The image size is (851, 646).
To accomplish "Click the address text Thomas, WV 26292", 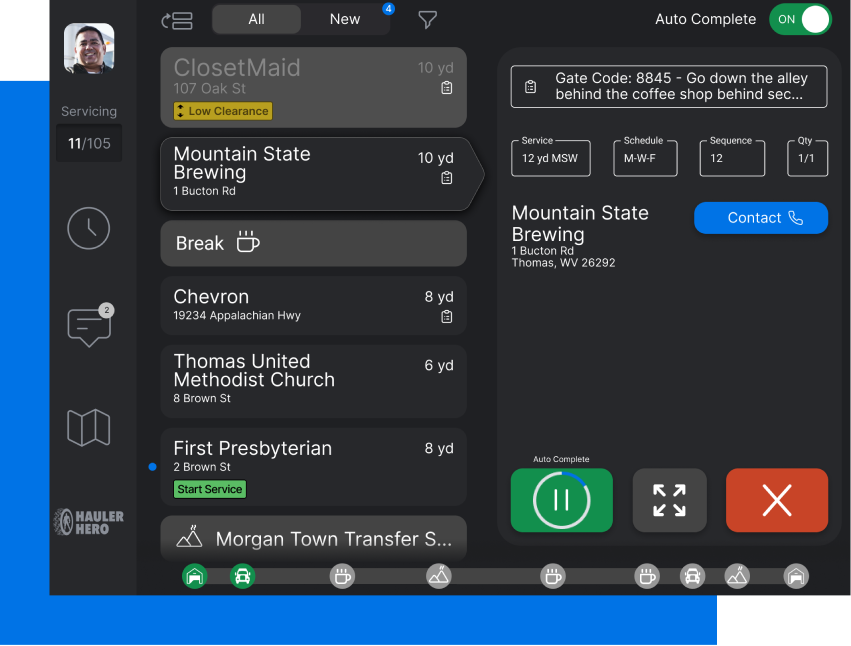I will pyautogui.click(x=563, y=263).
